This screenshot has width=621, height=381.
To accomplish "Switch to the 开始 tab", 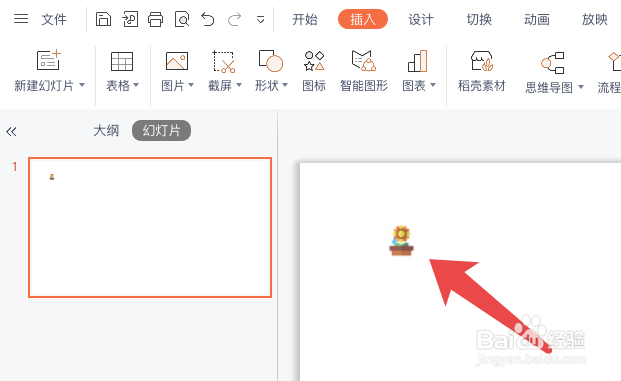I will 305,19.
